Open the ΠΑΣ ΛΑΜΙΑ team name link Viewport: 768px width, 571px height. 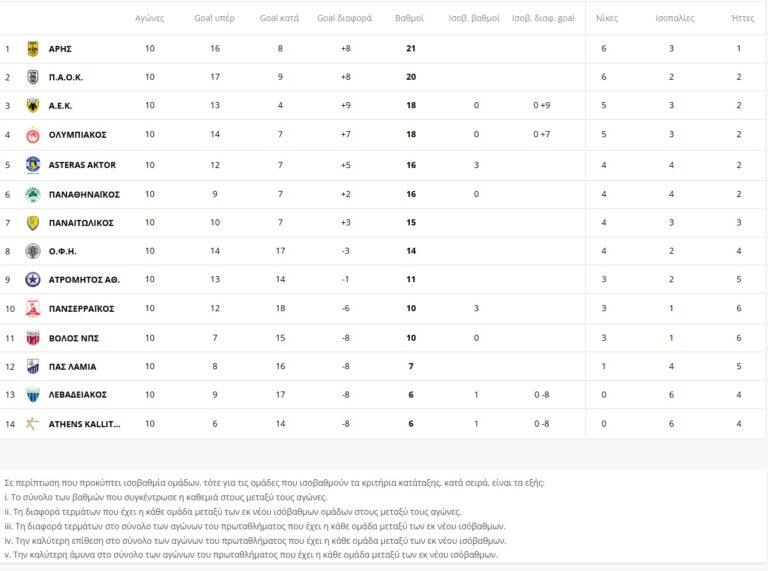coord(73,367)
